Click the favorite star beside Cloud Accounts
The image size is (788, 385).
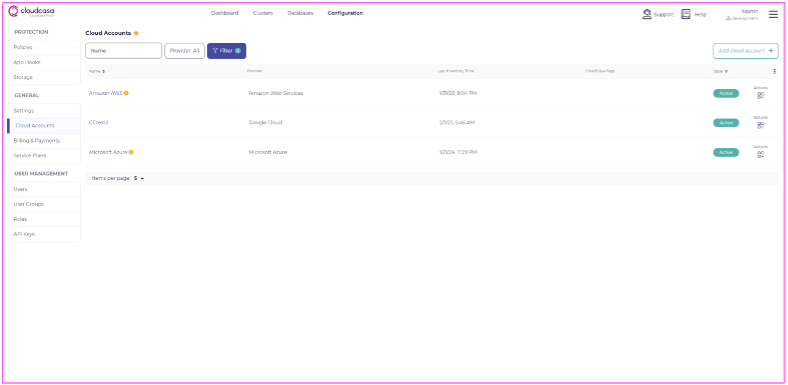[136, 33]
